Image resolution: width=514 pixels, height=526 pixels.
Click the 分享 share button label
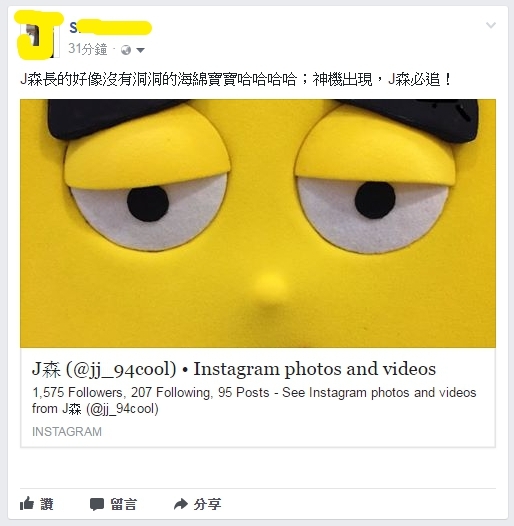click(x=207, y=504)
